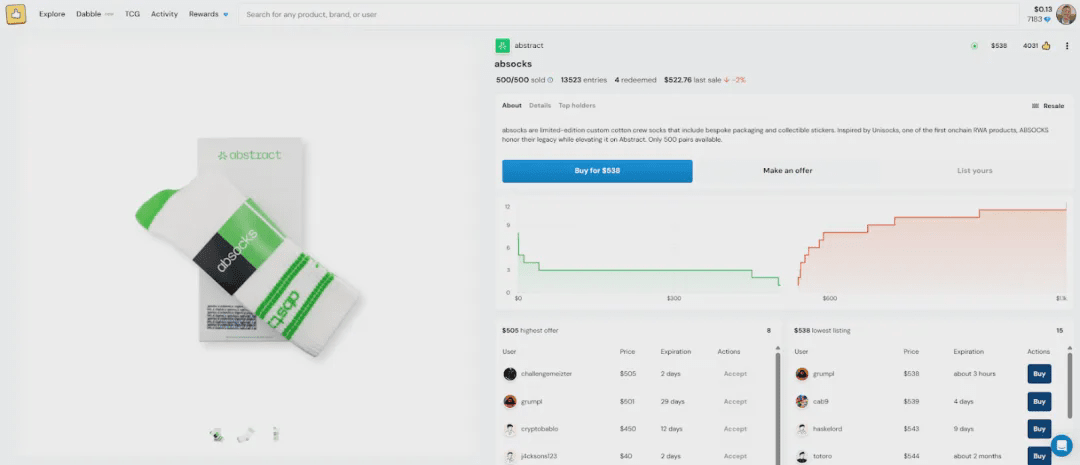
Task: Open the abstract brand link
Action: tap(529, 45)
